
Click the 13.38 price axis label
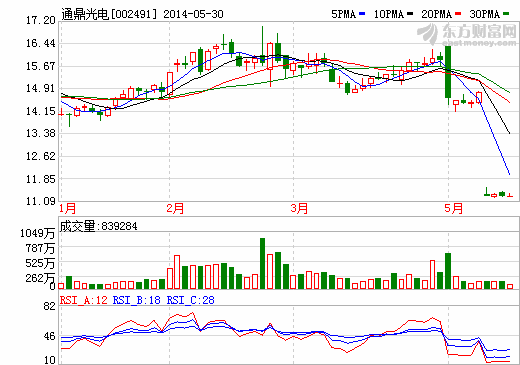[41, 133]
